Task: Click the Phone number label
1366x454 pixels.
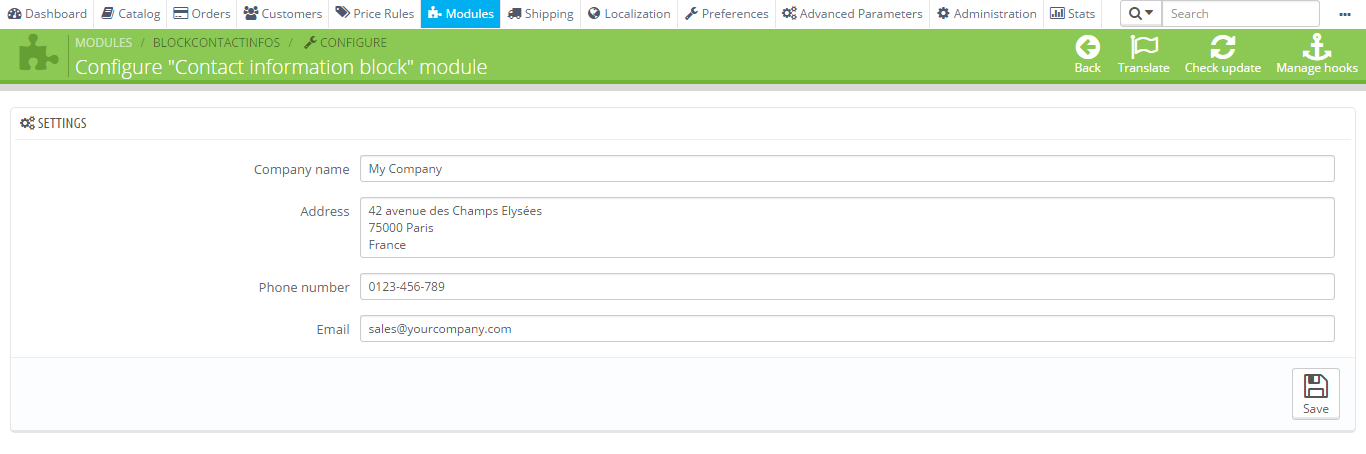Action: [x=304, y=287]
